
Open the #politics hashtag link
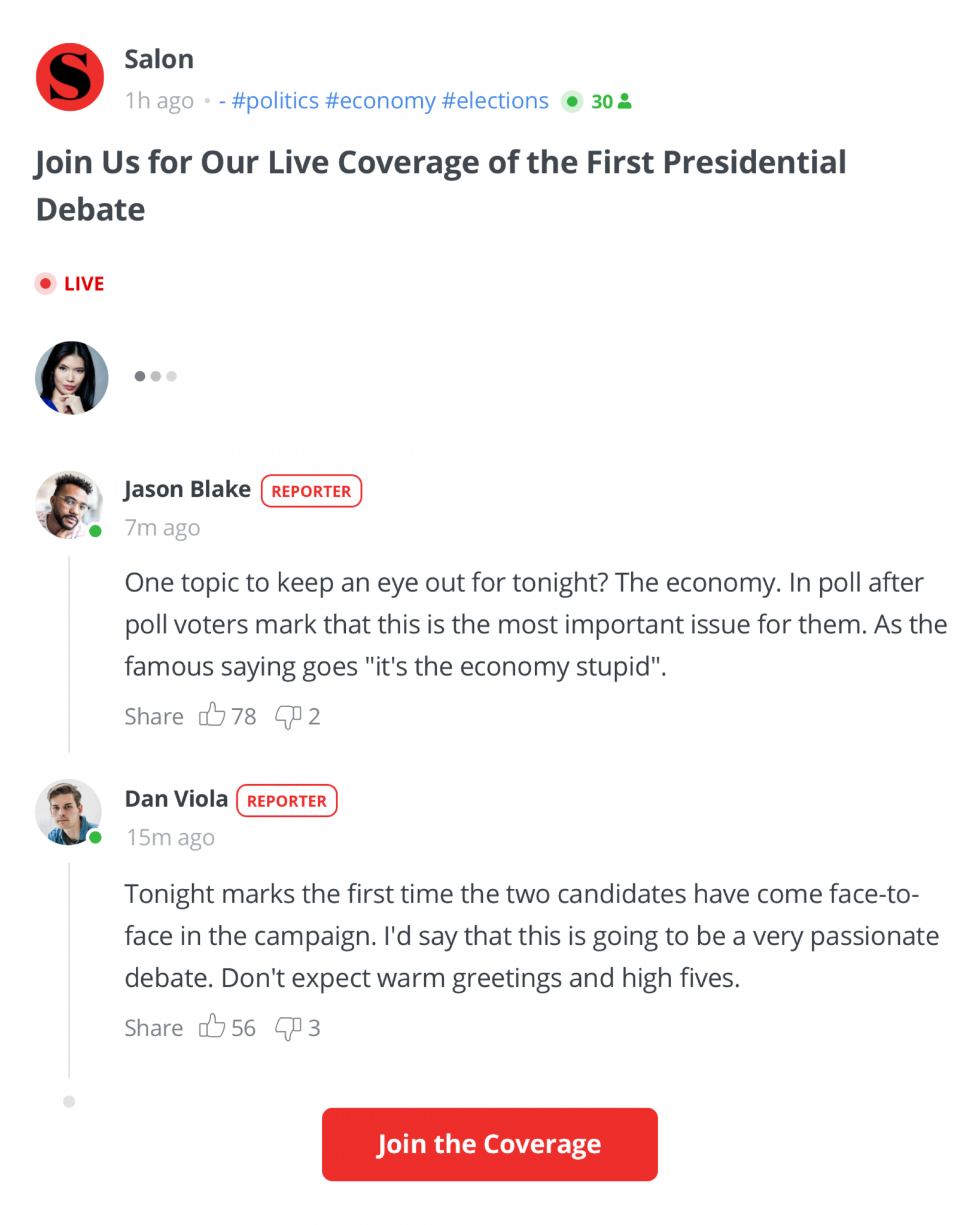click(275, 101)
